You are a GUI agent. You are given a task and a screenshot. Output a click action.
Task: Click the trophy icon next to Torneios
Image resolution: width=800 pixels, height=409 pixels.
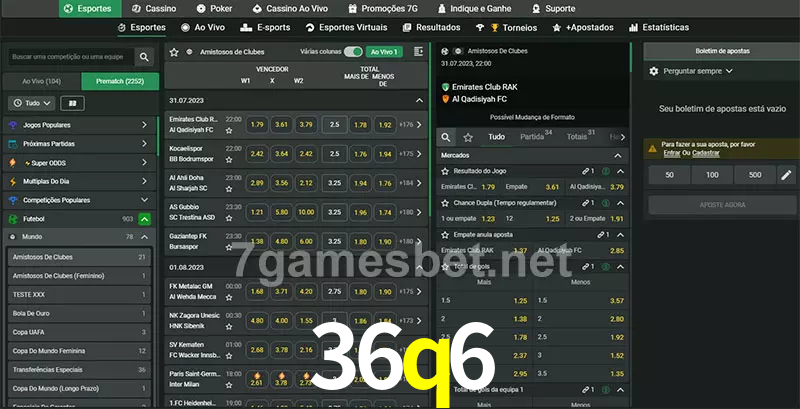click(x=494, y=28)
